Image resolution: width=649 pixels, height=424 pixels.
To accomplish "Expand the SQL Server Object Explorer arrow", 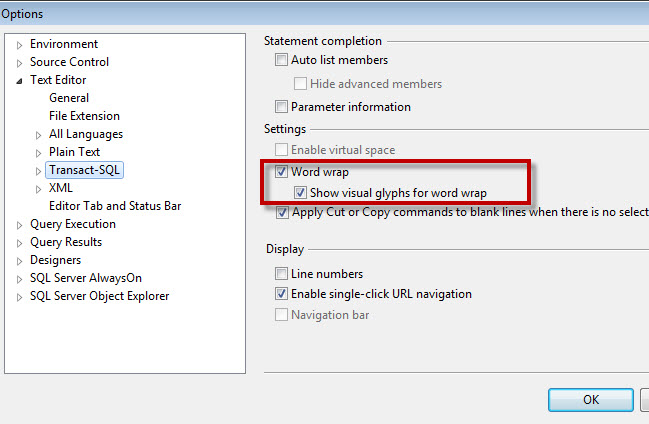I will (x=19, y=297).
